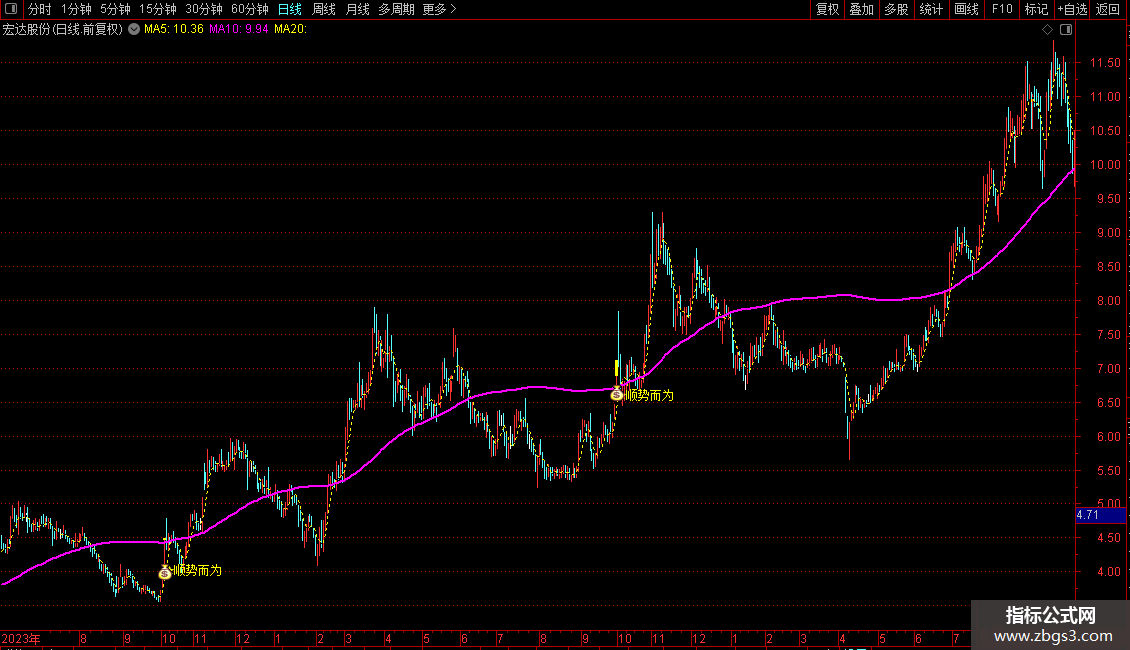The width and height of the screenshot is (1130, 650).
Task: Toggle the MA10 indicator label
Action: point(239,29)
